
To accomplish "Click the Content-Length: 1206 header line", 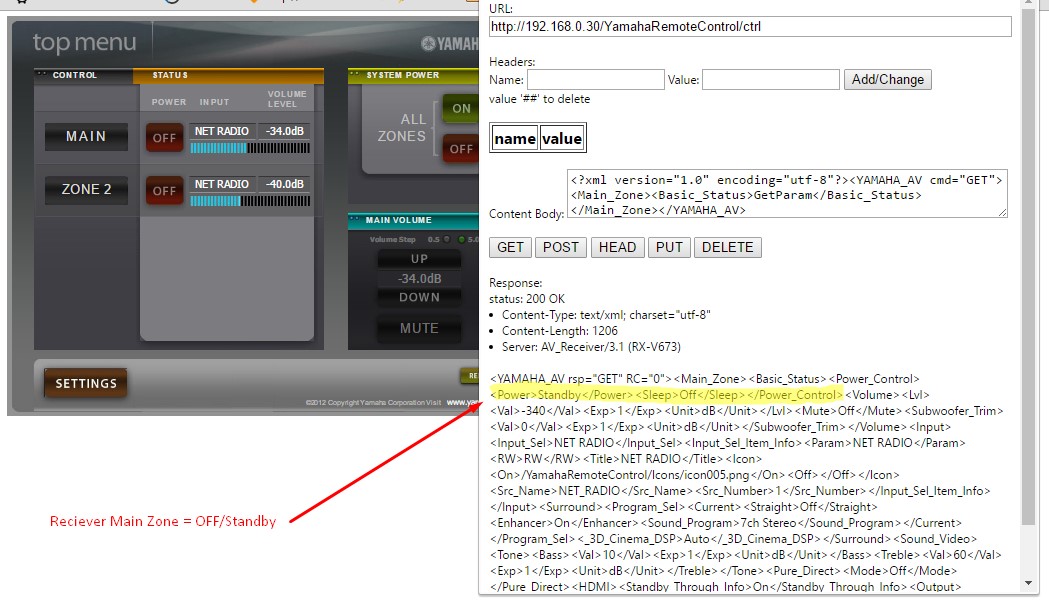I will pyautogui.click(x=559, y=331).
